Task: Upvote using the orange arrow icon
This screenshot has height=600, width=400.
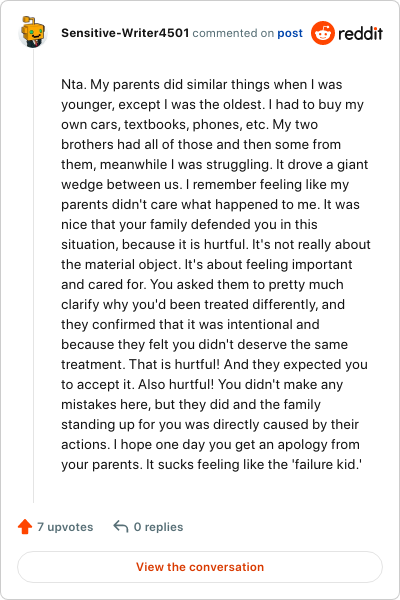Action: pyautogui.click(x=25, y=527)
